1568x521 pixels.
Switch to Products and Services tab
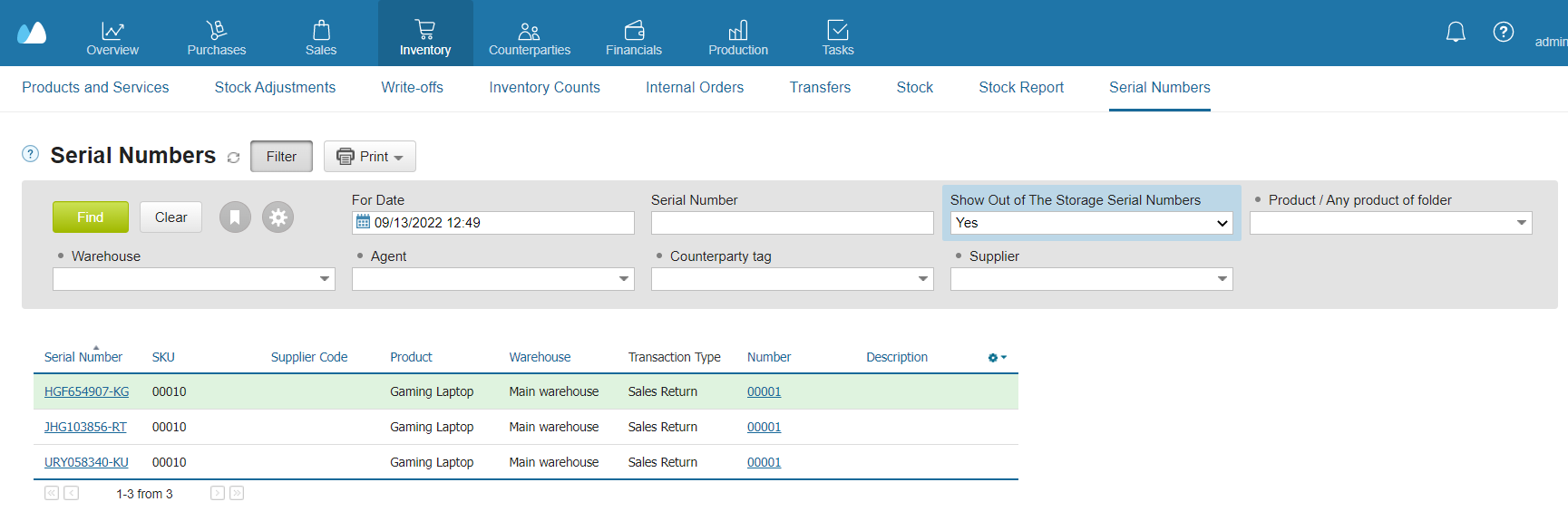pyautogui.click(x=95, y=87)
